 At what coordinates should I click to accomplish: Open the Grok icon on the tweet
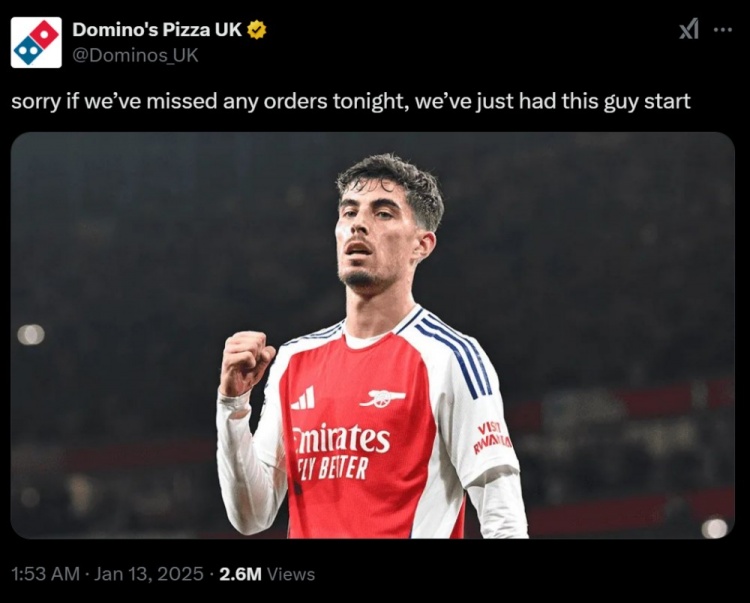click(x=689, y=30)
